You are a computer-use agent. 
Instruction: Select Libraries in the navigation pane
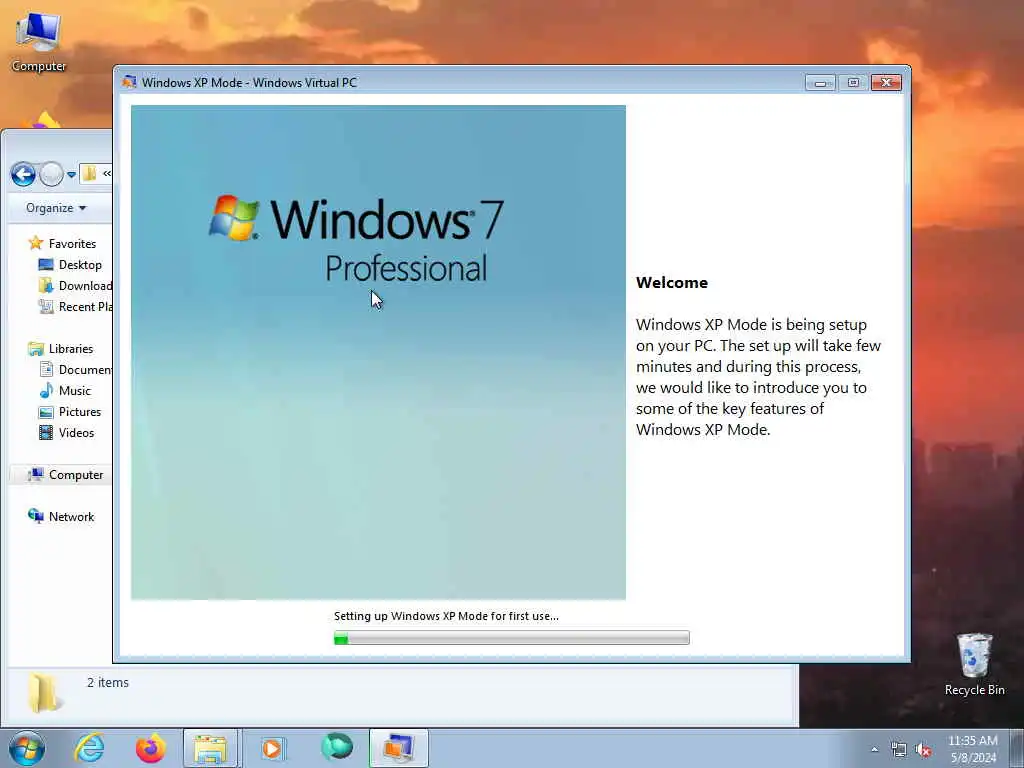coord(61,349)
